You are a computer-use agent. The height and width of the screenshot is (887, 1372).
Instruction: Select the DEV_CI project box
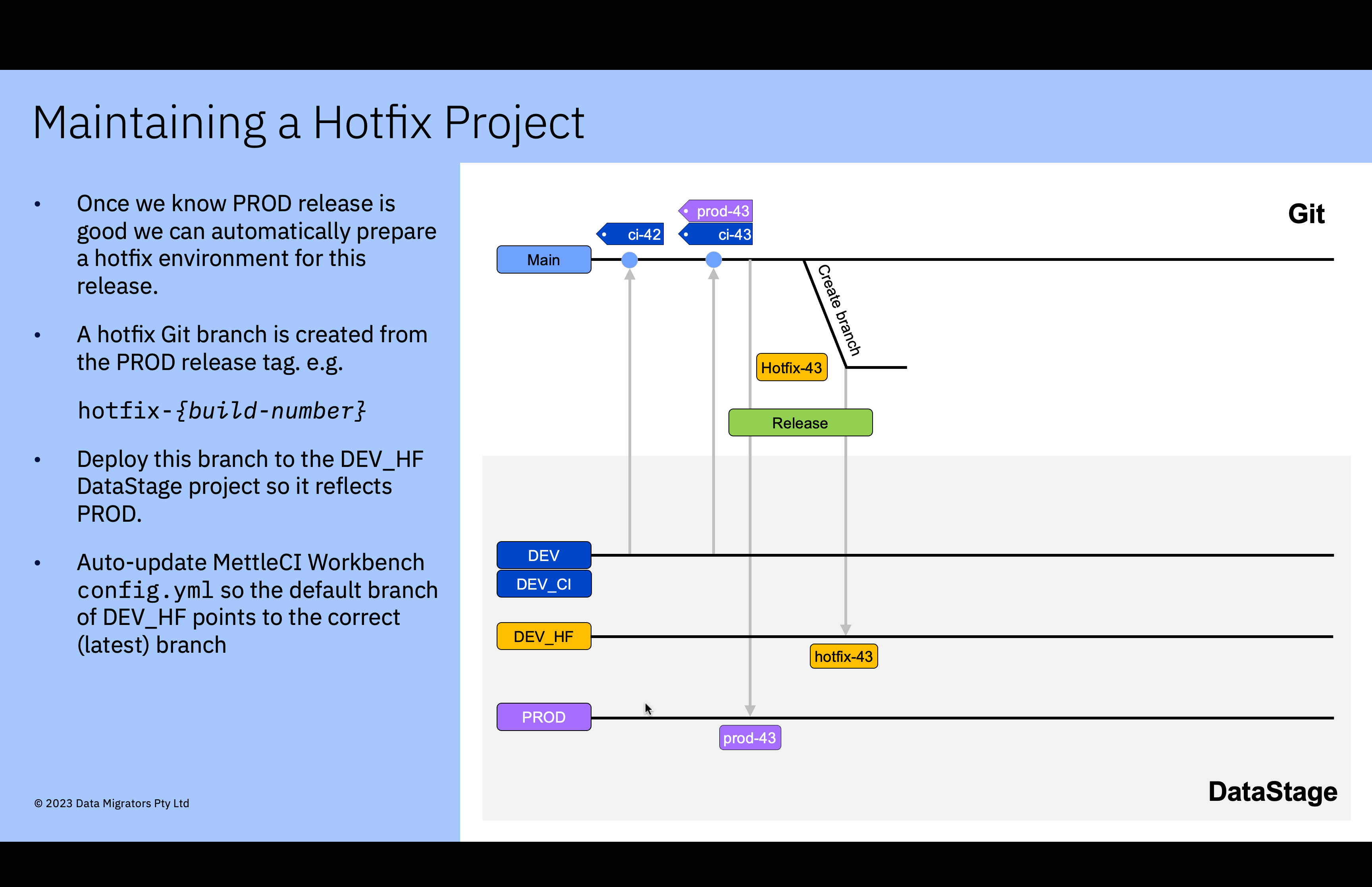[543, 584]
